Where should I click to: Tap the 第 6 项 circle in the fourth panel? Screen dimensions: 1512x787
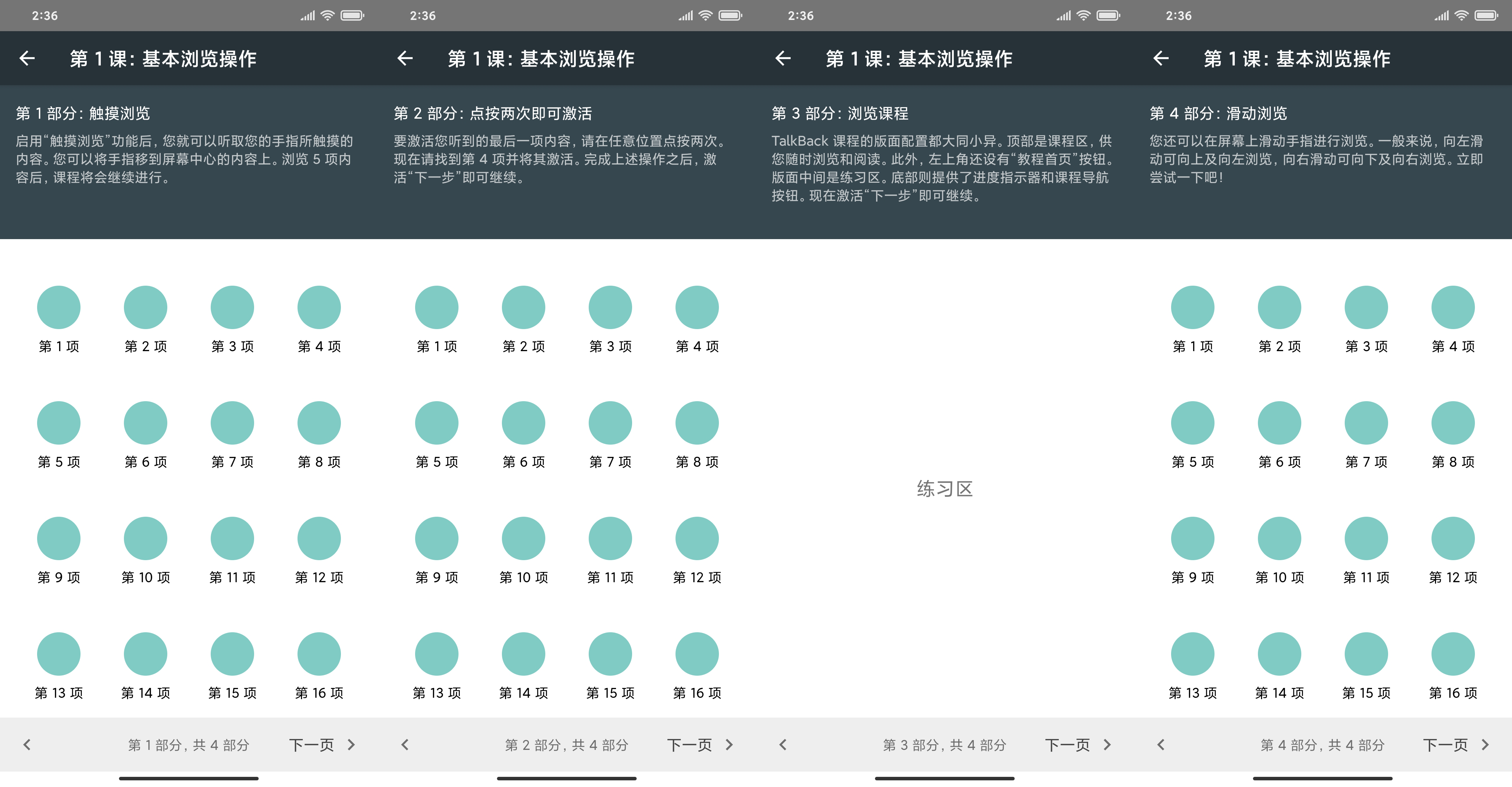(1279, 422)
